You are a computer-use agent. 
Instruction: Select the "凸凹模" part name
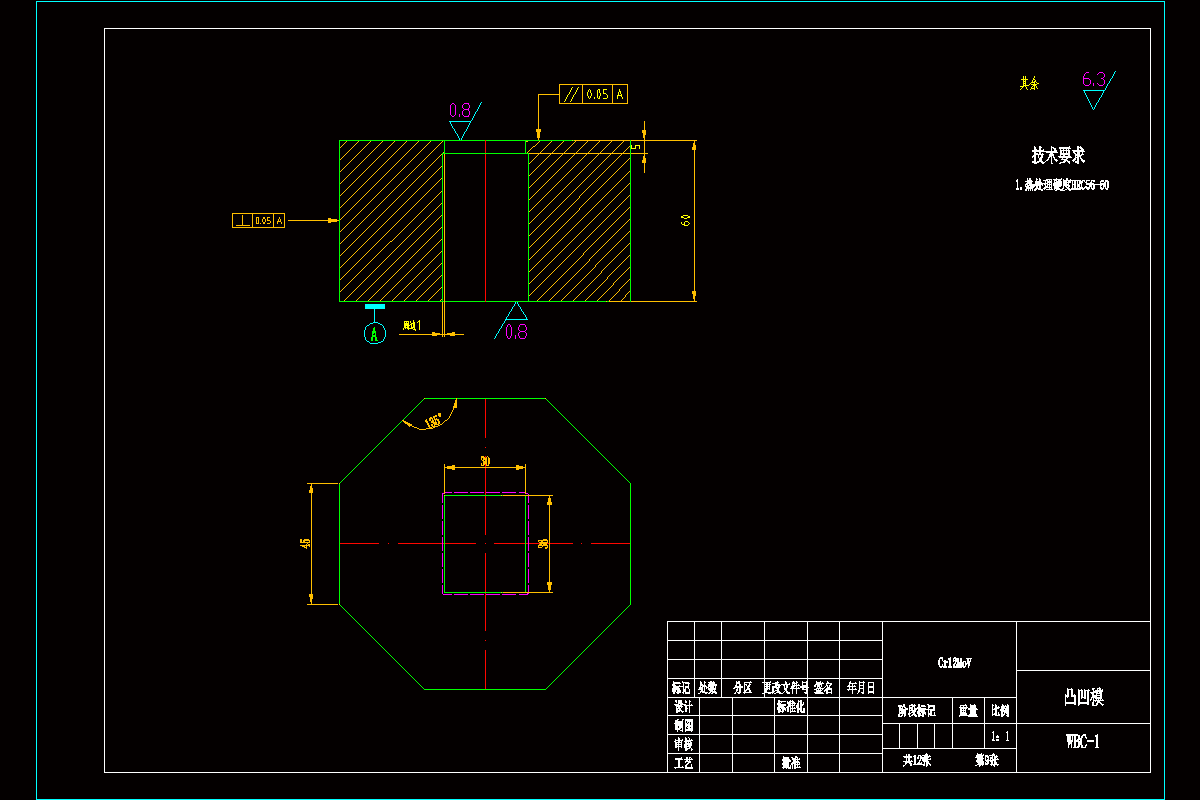coord(1083,697)
